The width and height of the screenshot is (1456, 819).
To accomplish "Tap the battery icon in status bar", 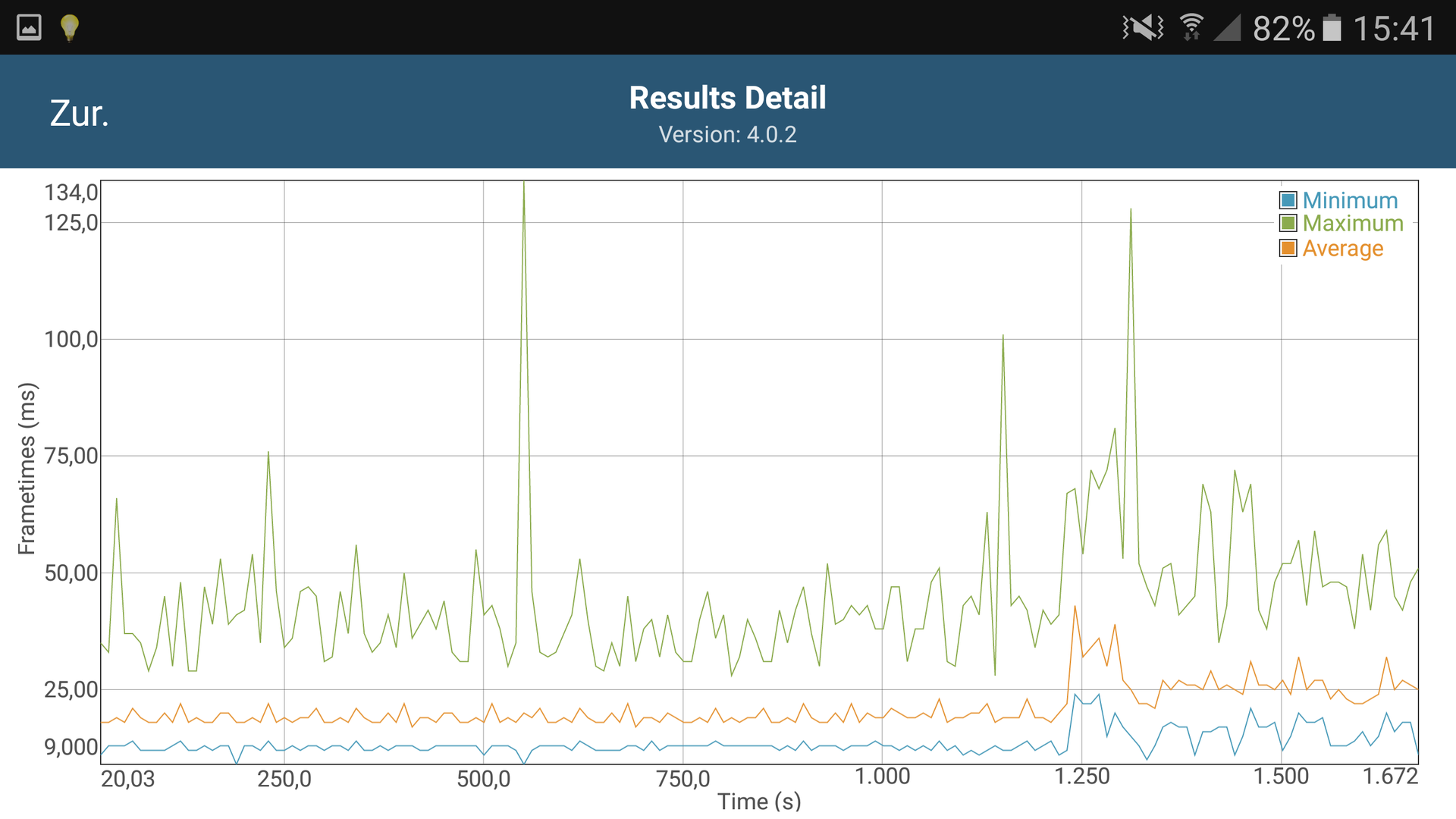I will click(x=1332, y=28).
